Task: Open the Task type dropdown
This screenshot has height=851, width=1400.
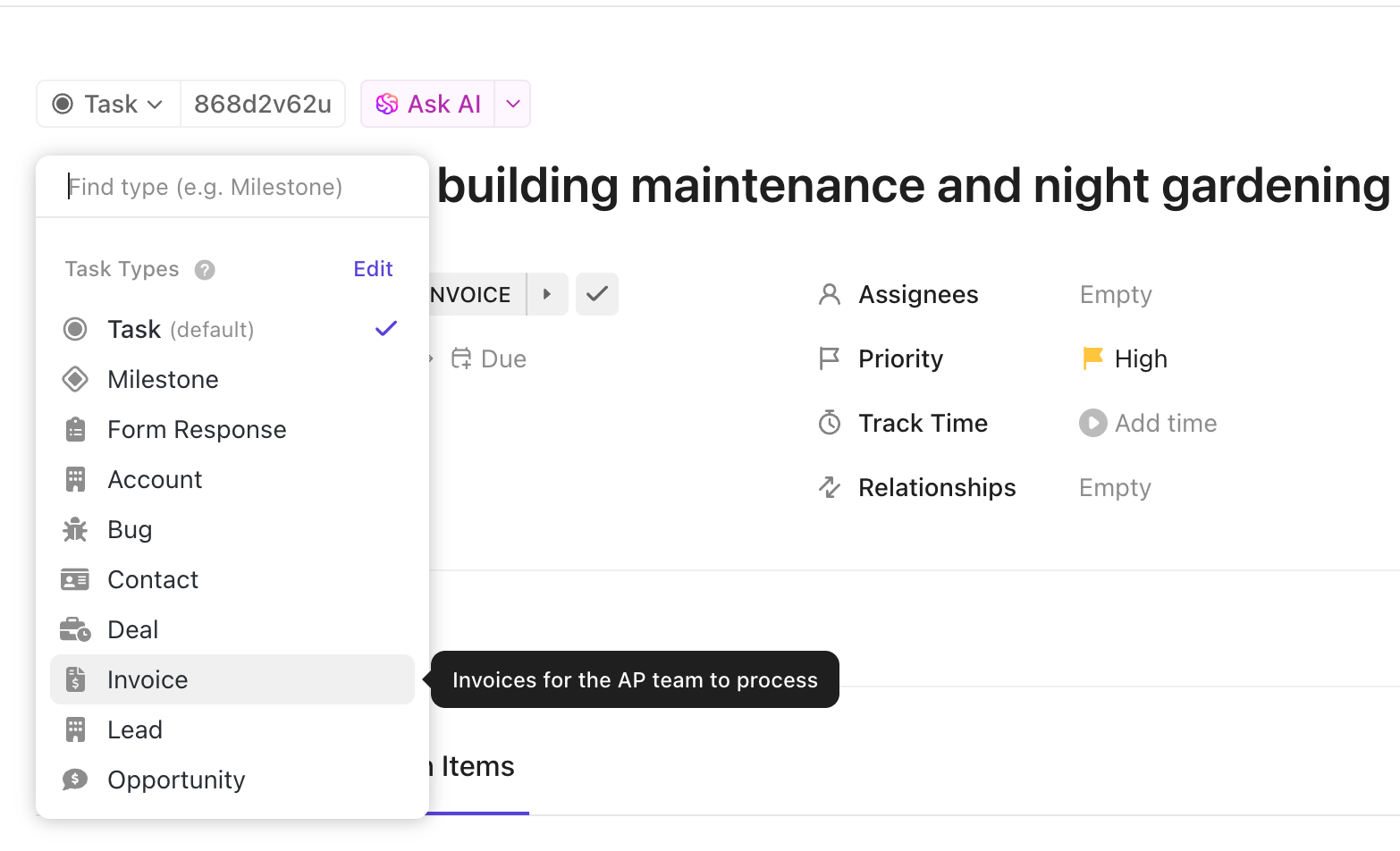Action: (x=108, y=105)
